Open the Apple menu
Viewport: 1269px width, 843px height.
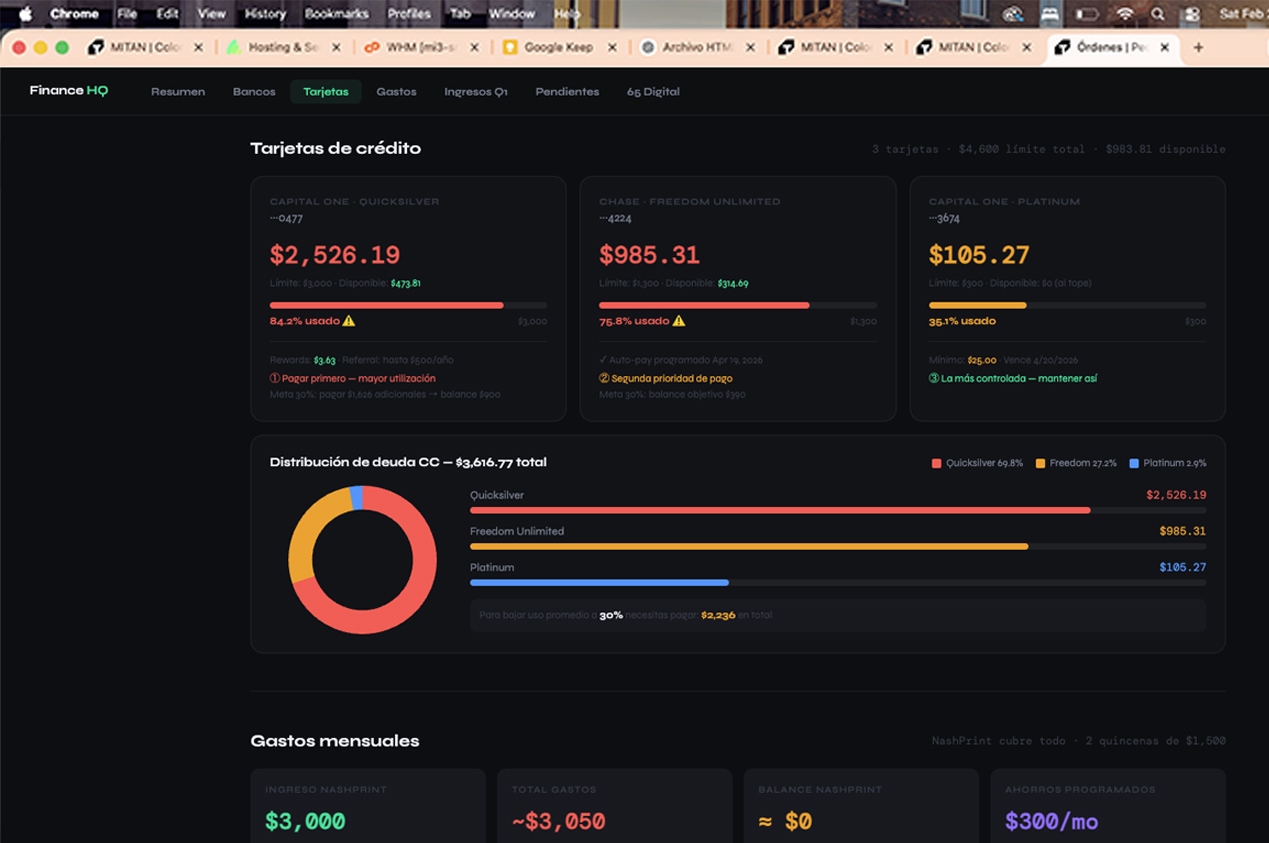26,14
